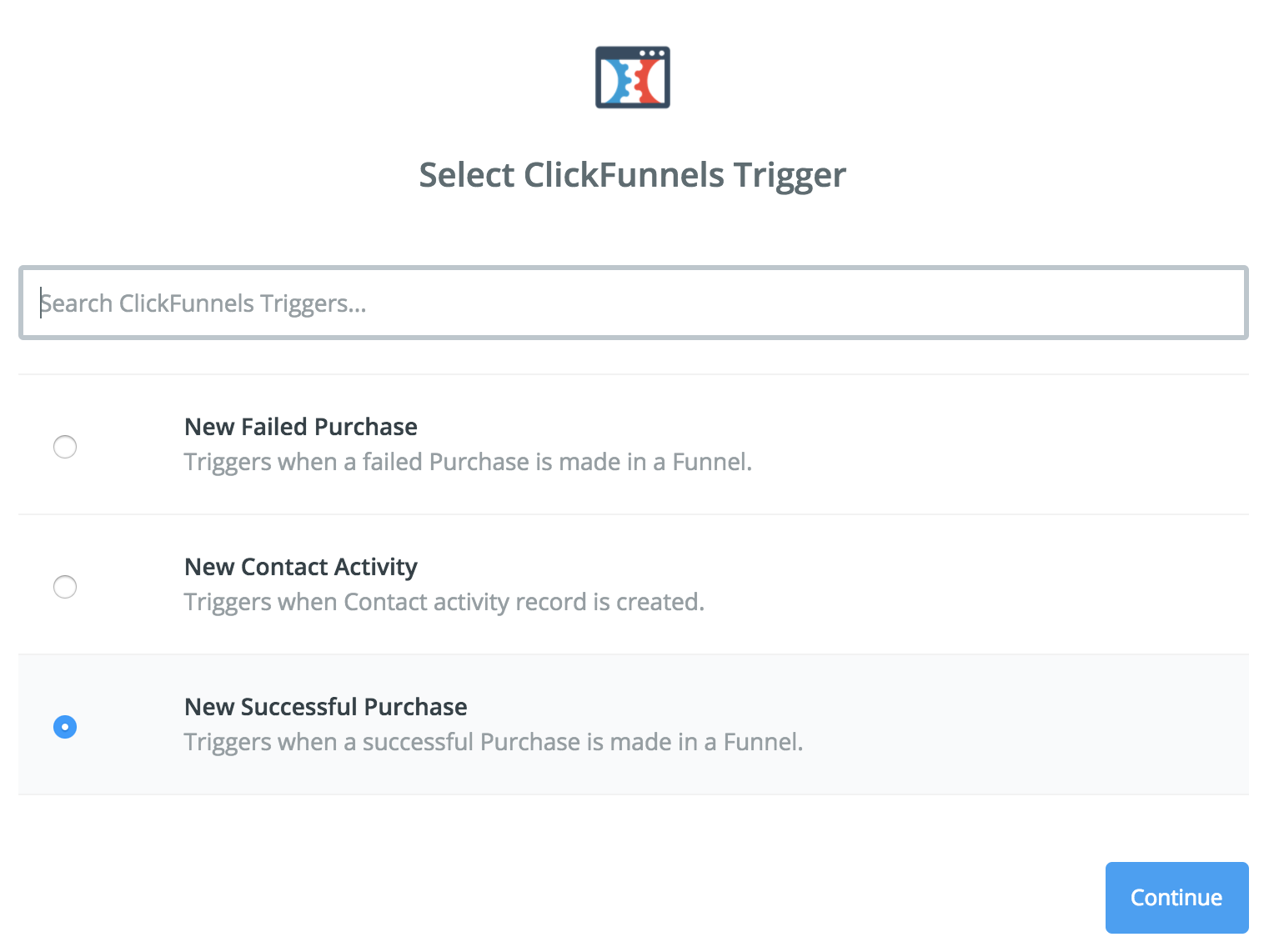The height and width of the screenshot is (952, 1274).
Task: Click the red gear in the ClickFunnels logo
Action: (650, 83)
